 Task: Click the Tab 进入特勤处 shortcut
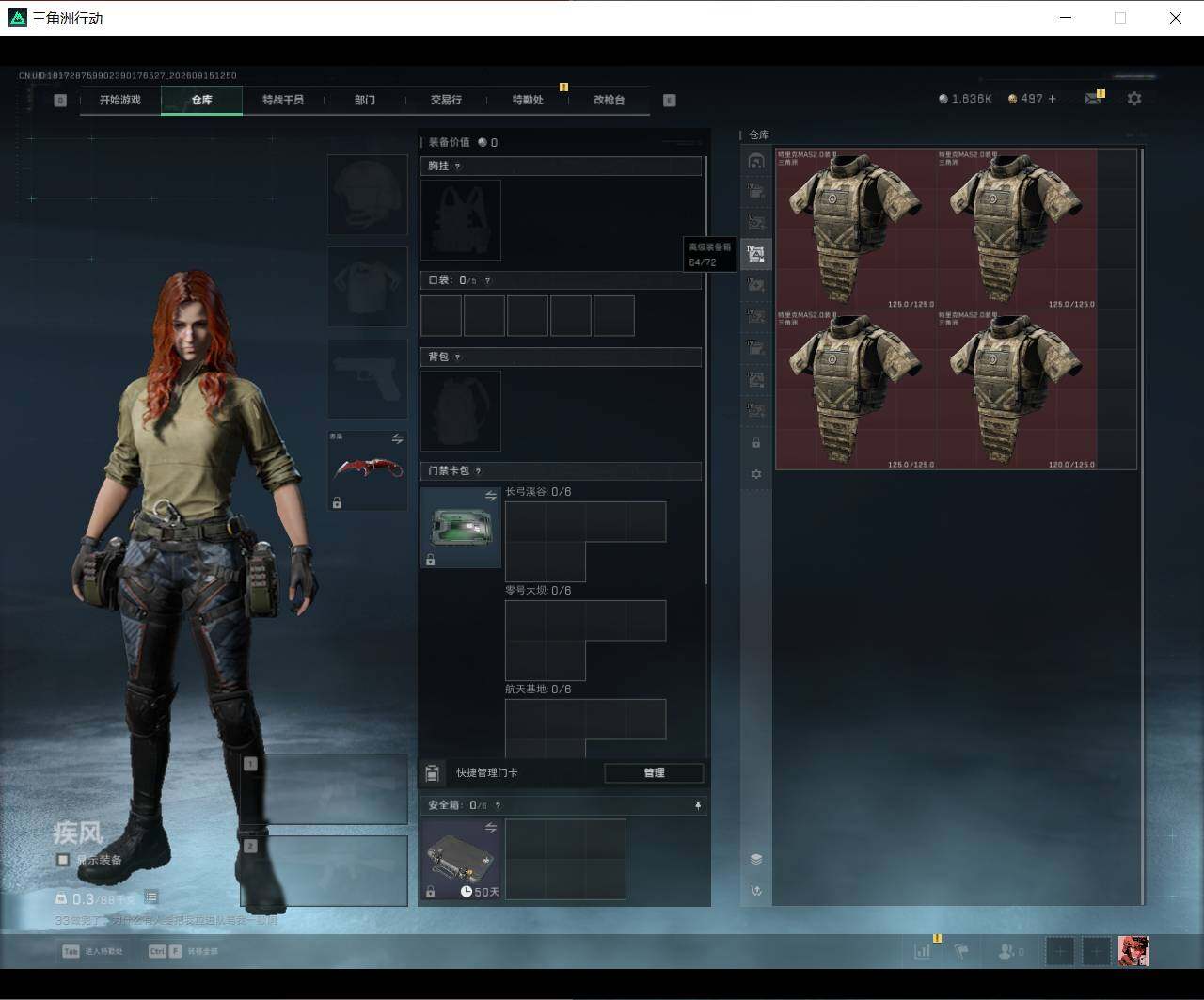pos(92,951)
